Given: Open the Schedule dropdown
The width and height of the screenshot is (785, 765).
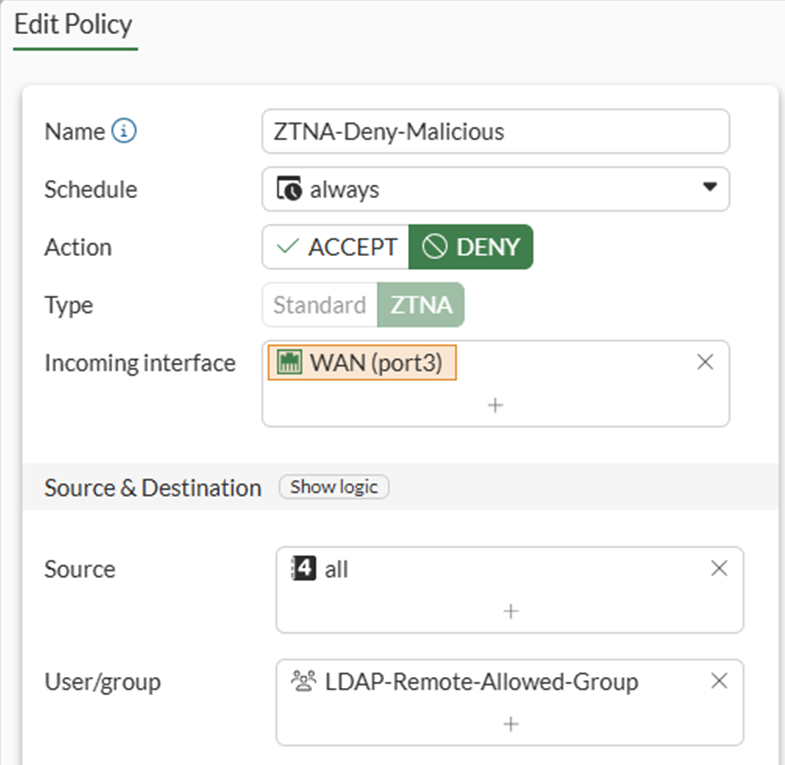Looking at the screenshot, I should coord(495,189).
